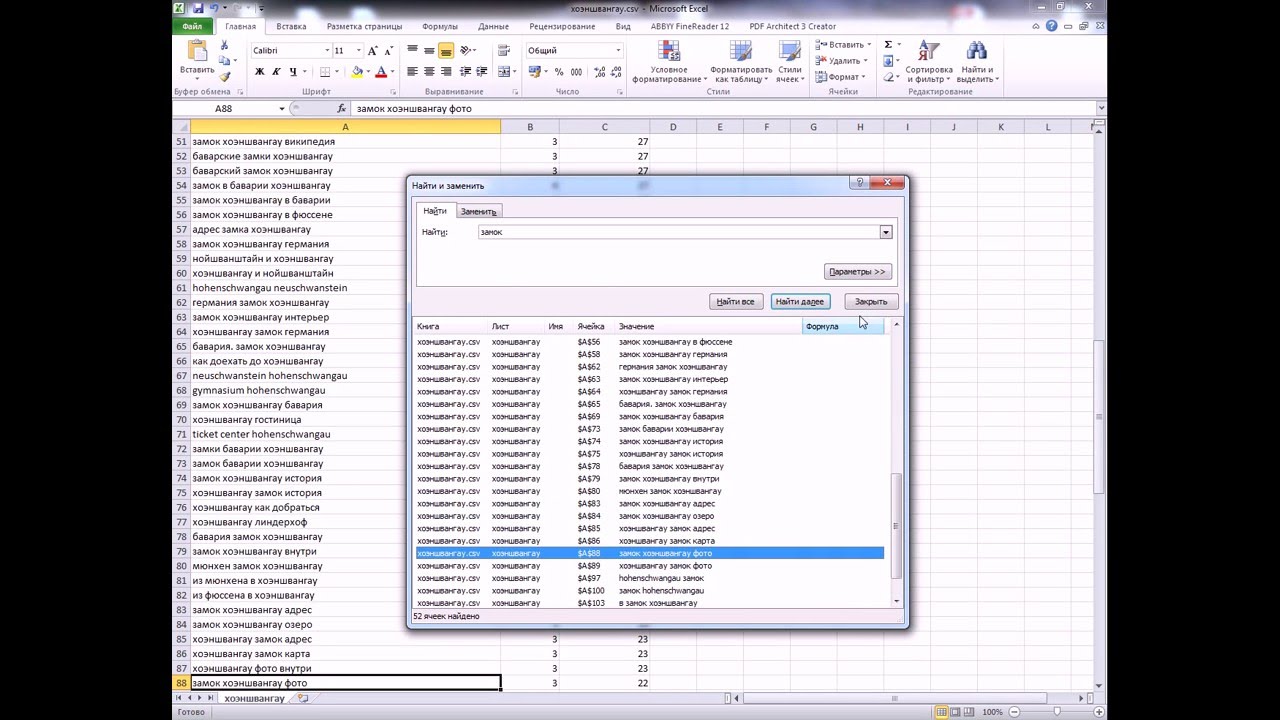Select result row $A$89 замок фото
1280x720 pixels.
(649, 566)
